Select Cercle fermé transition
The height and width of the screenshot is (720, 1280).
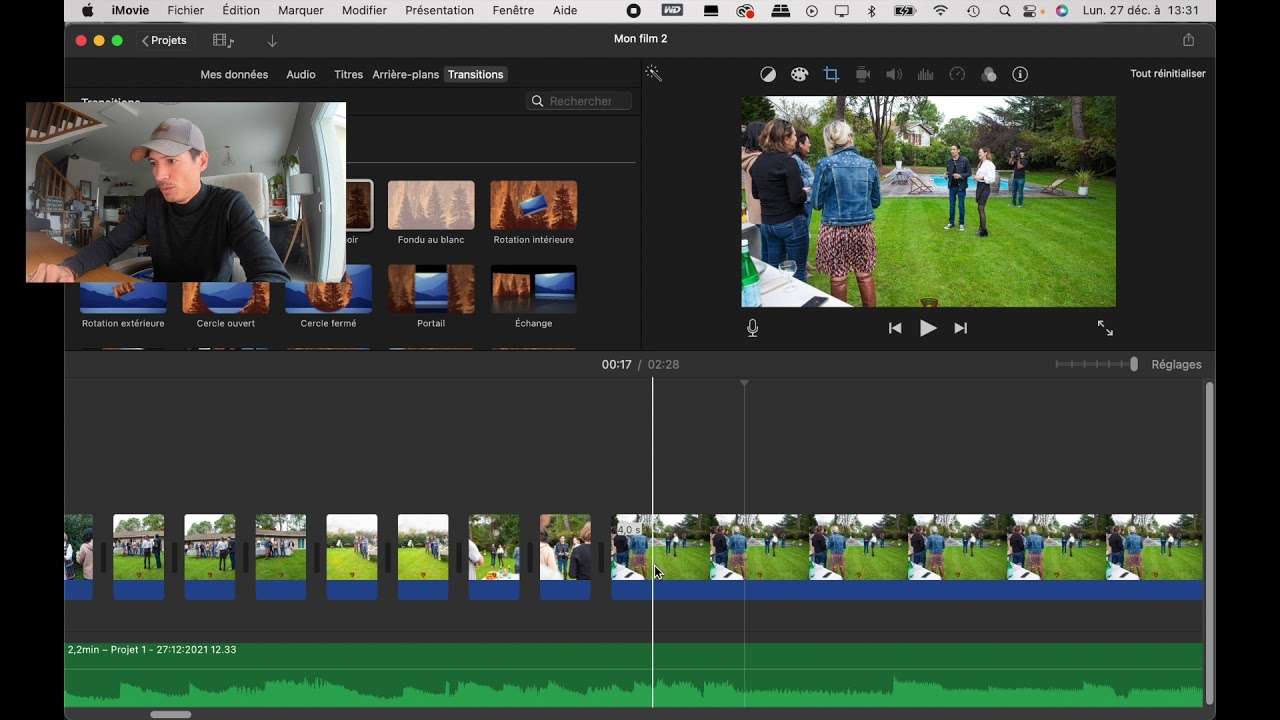328,290
